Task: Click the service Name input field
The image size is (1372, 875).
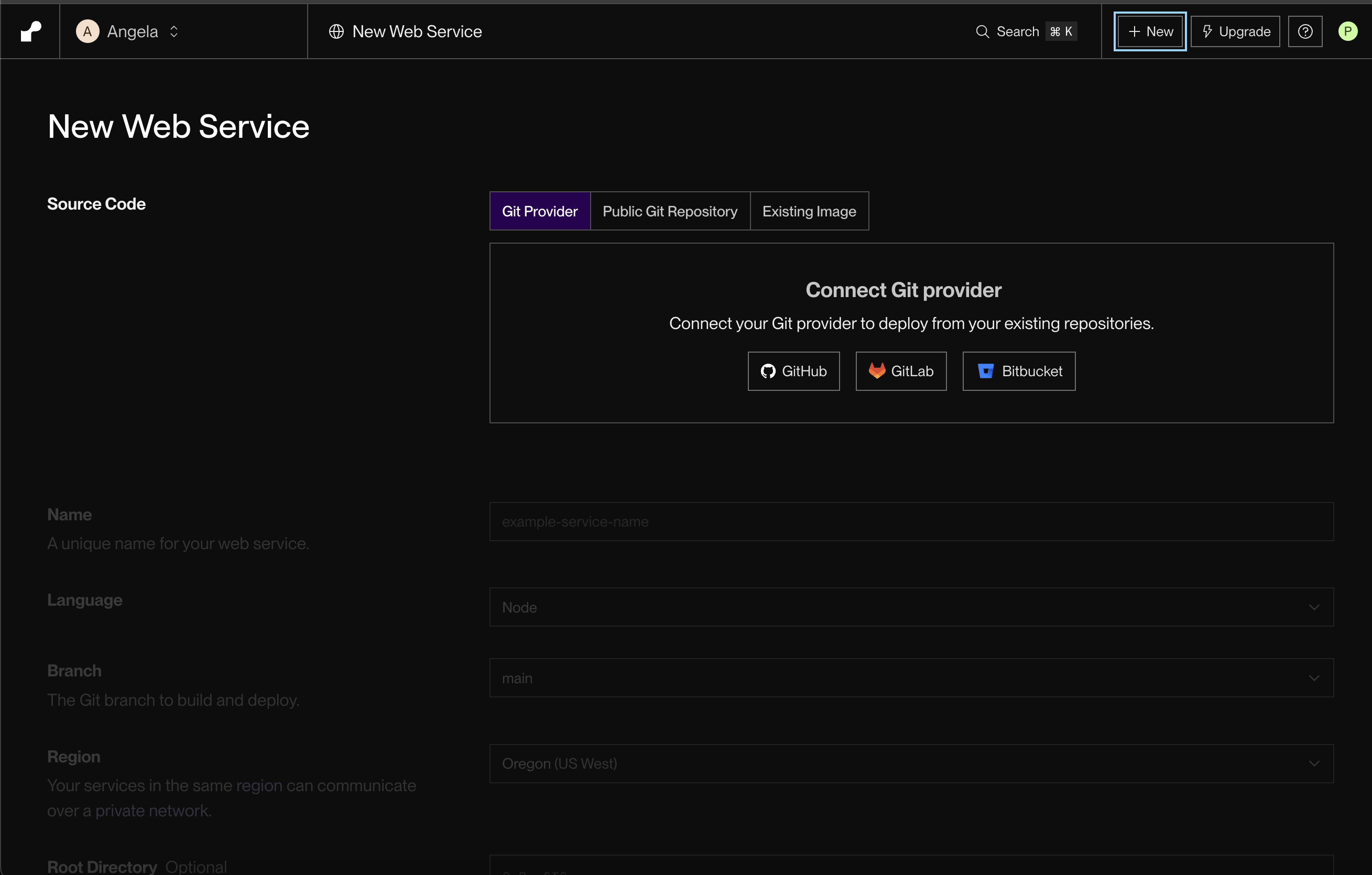Action: tap(910, 522)
